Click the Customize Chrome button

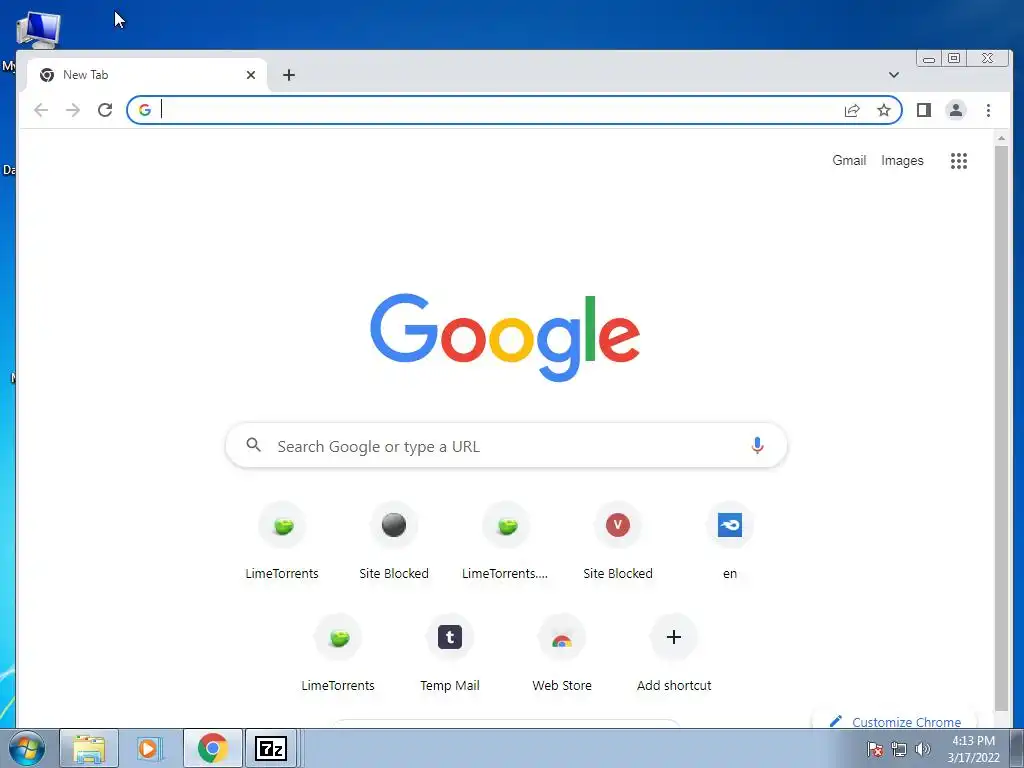point(895,722)
